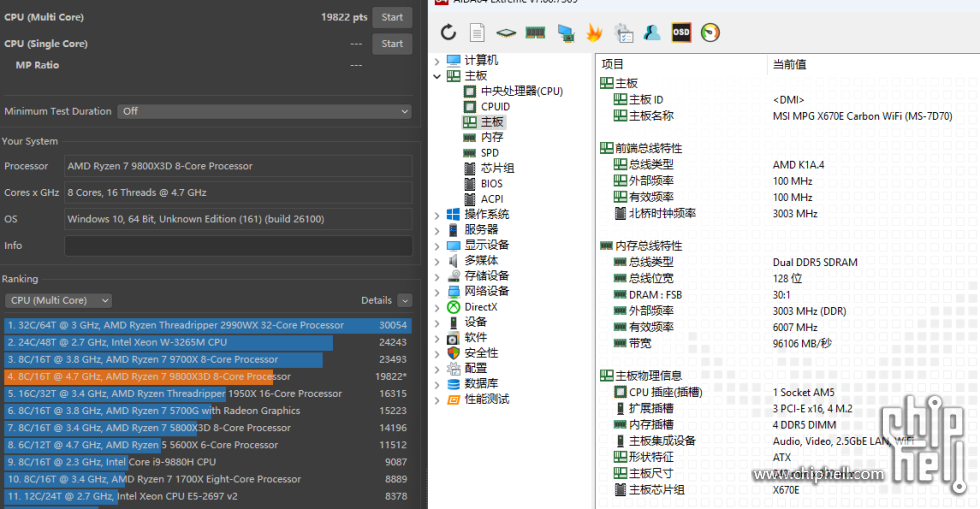The height and width of the screenshot is (509, 980).
Task: Click the 主板芯片组 row
Action: point(788,490)
